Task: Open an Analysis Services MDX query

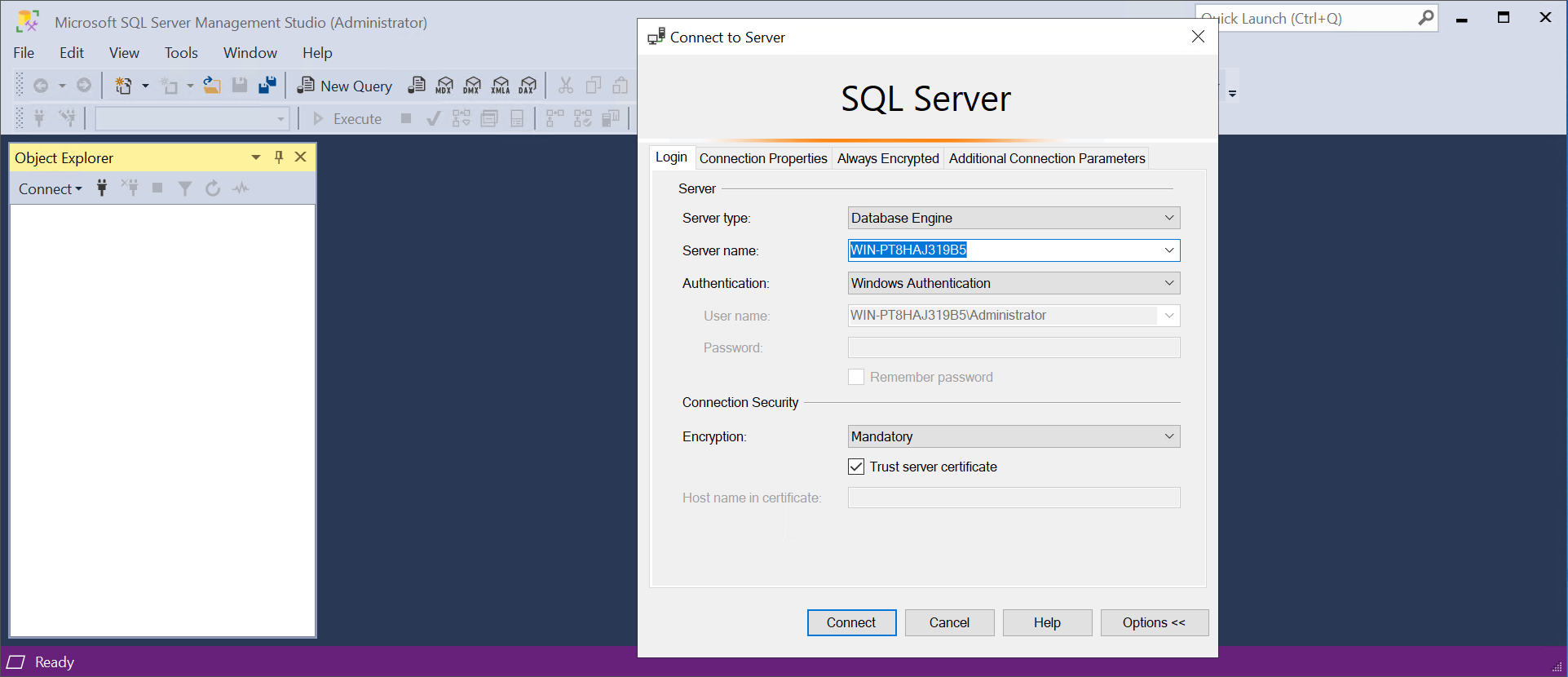Action: [444, 86]
